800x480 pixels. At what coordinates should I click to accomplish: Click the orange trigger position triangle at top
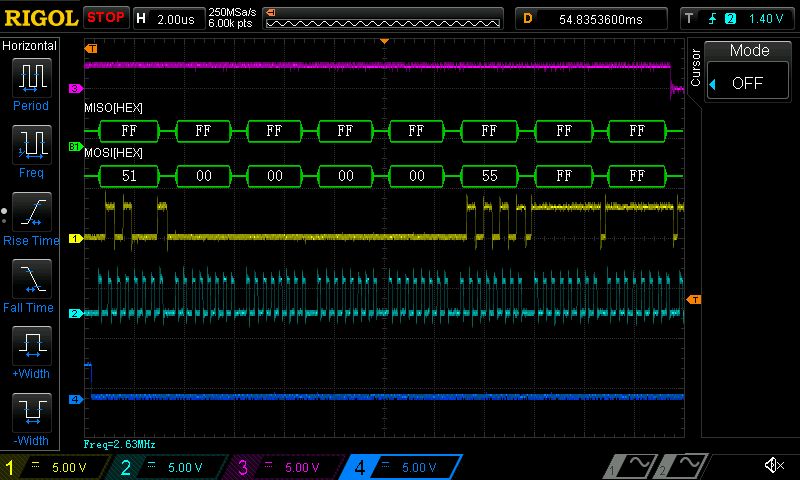385,41
